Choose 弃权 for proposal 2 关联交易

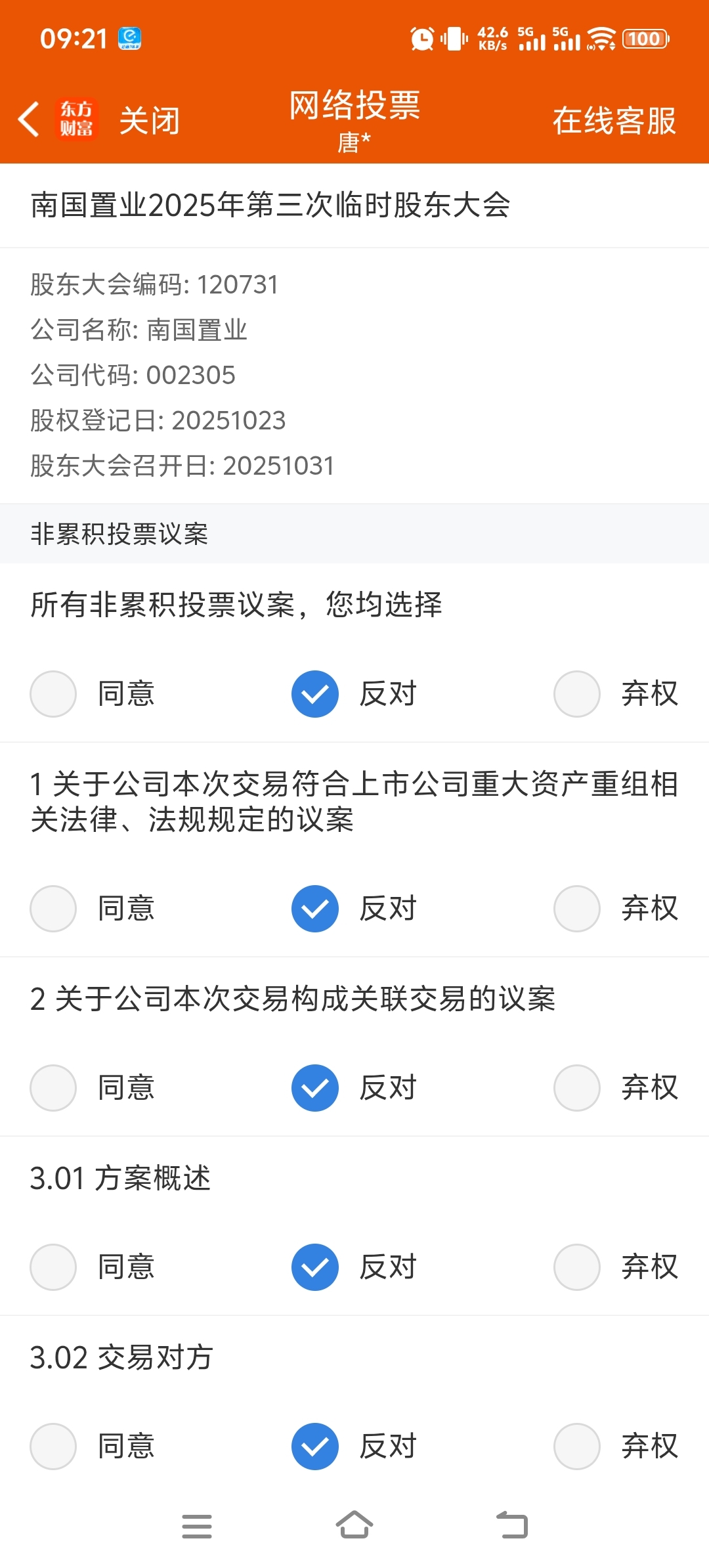pyautogui.click(x=577, y=1088)
